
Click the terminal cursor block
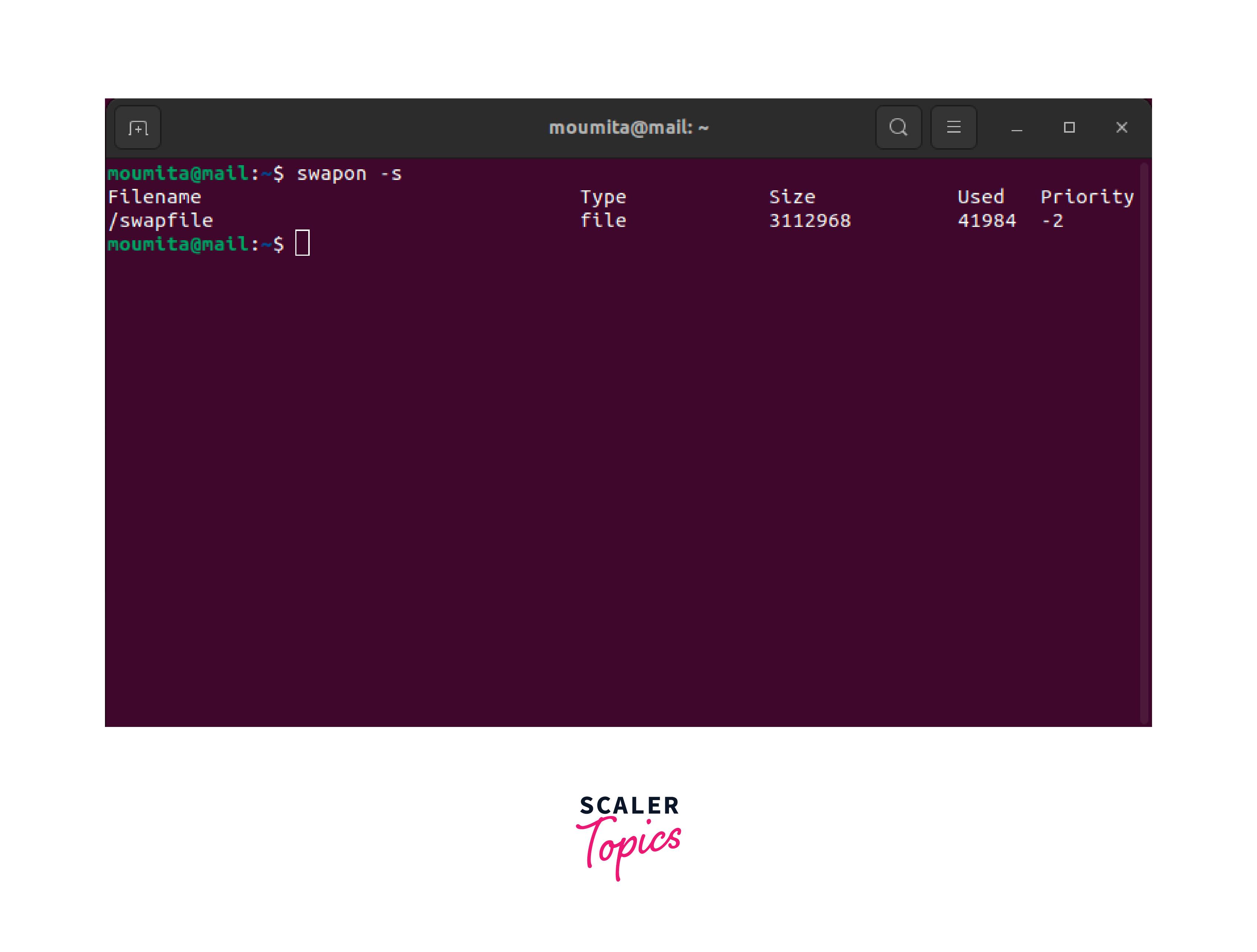point(302,243)
